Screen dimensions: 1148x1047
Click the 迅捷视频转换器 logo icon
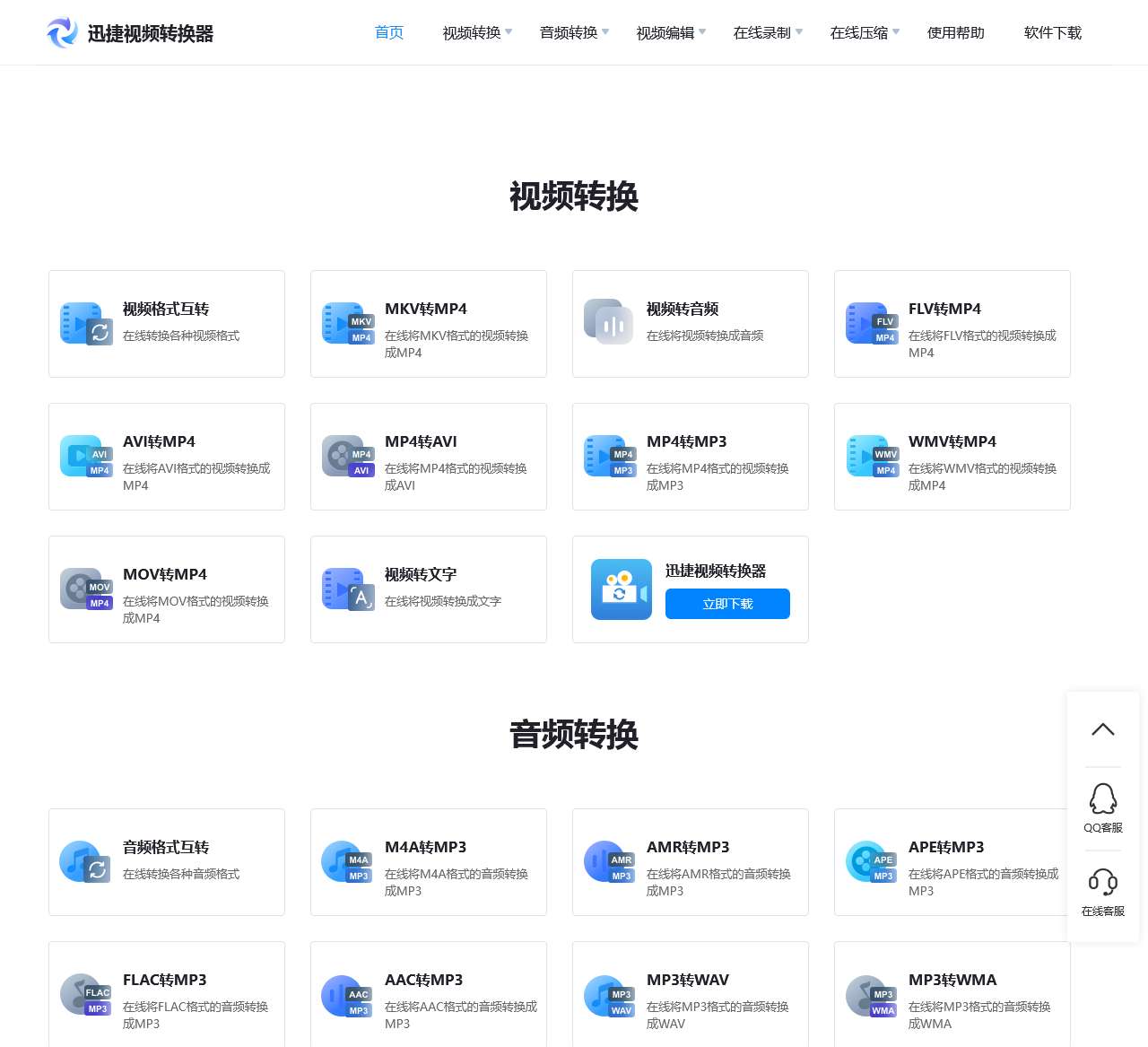62,33
